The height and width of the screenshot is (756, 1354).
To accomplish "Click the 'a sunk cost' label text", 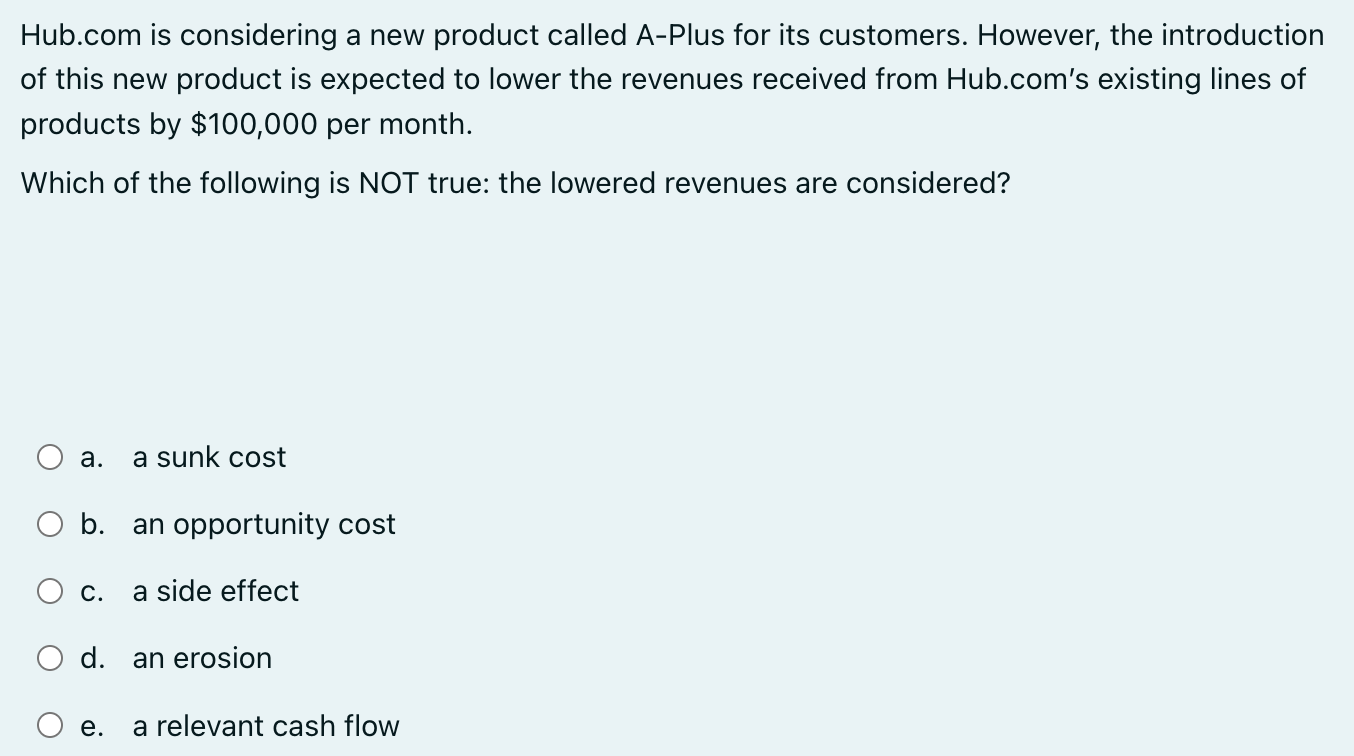I will [210, 457].
